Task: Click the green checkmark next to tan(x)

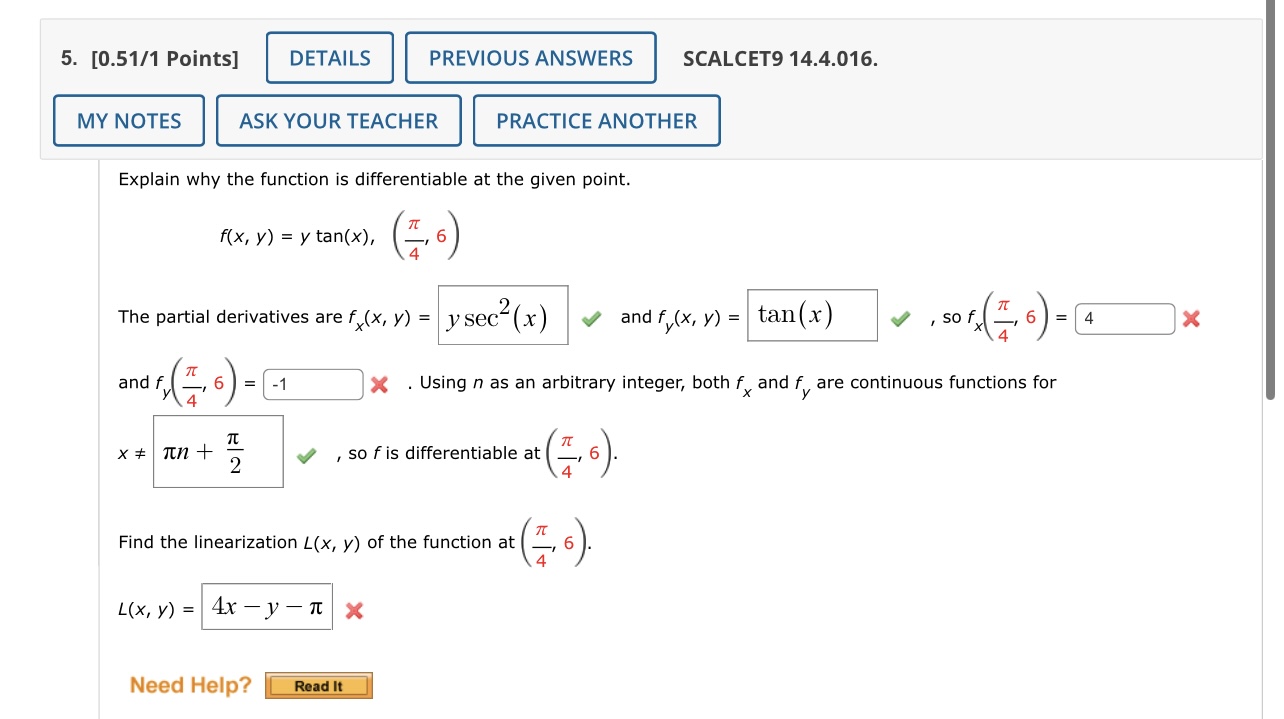Action: click(900, 318)
